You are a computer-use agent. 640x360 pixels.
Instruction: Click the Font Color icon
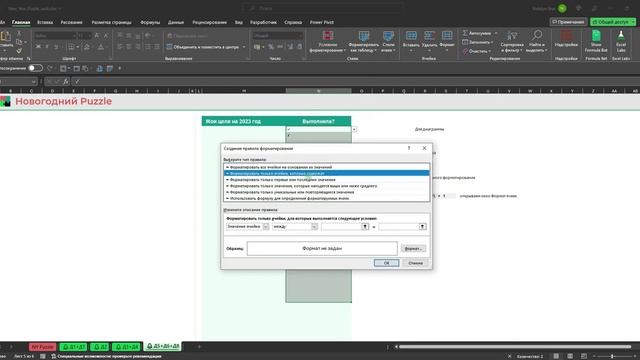point(101,47)
